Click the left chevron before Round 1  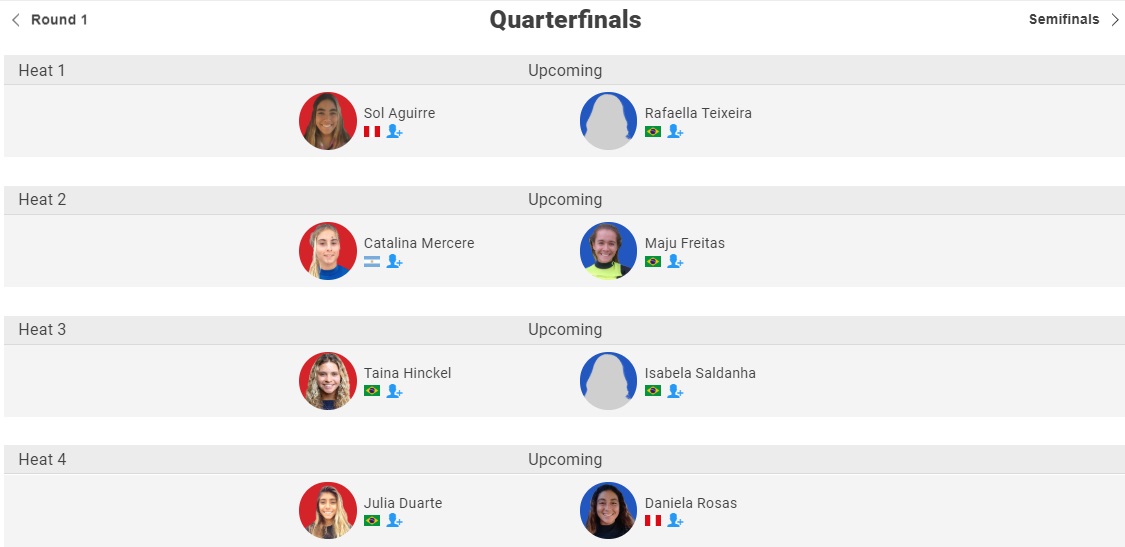16,19
